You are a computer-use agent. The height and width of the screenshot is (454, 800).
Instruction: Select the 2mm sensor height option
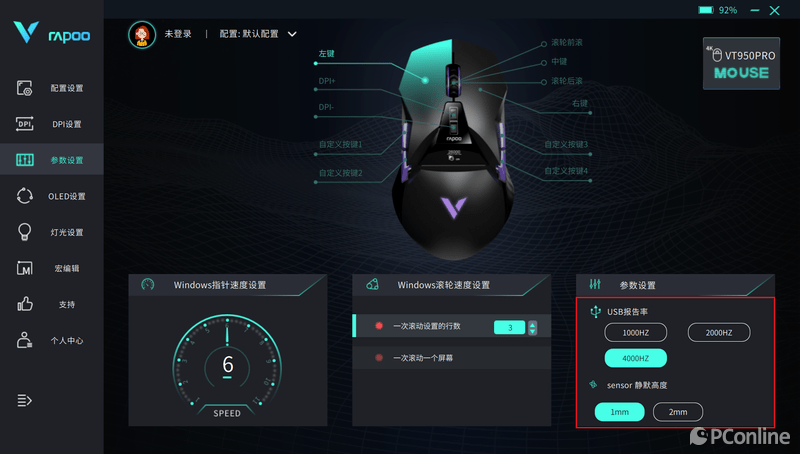coord(678,412)
